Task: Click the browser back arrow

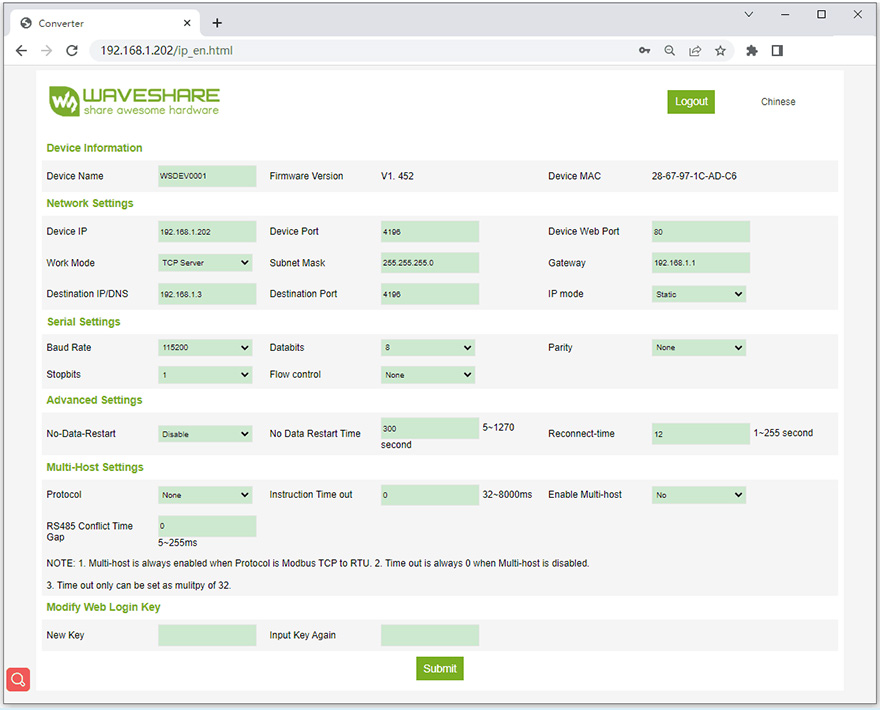Action: pyautogui.click(x=22, y=50)
